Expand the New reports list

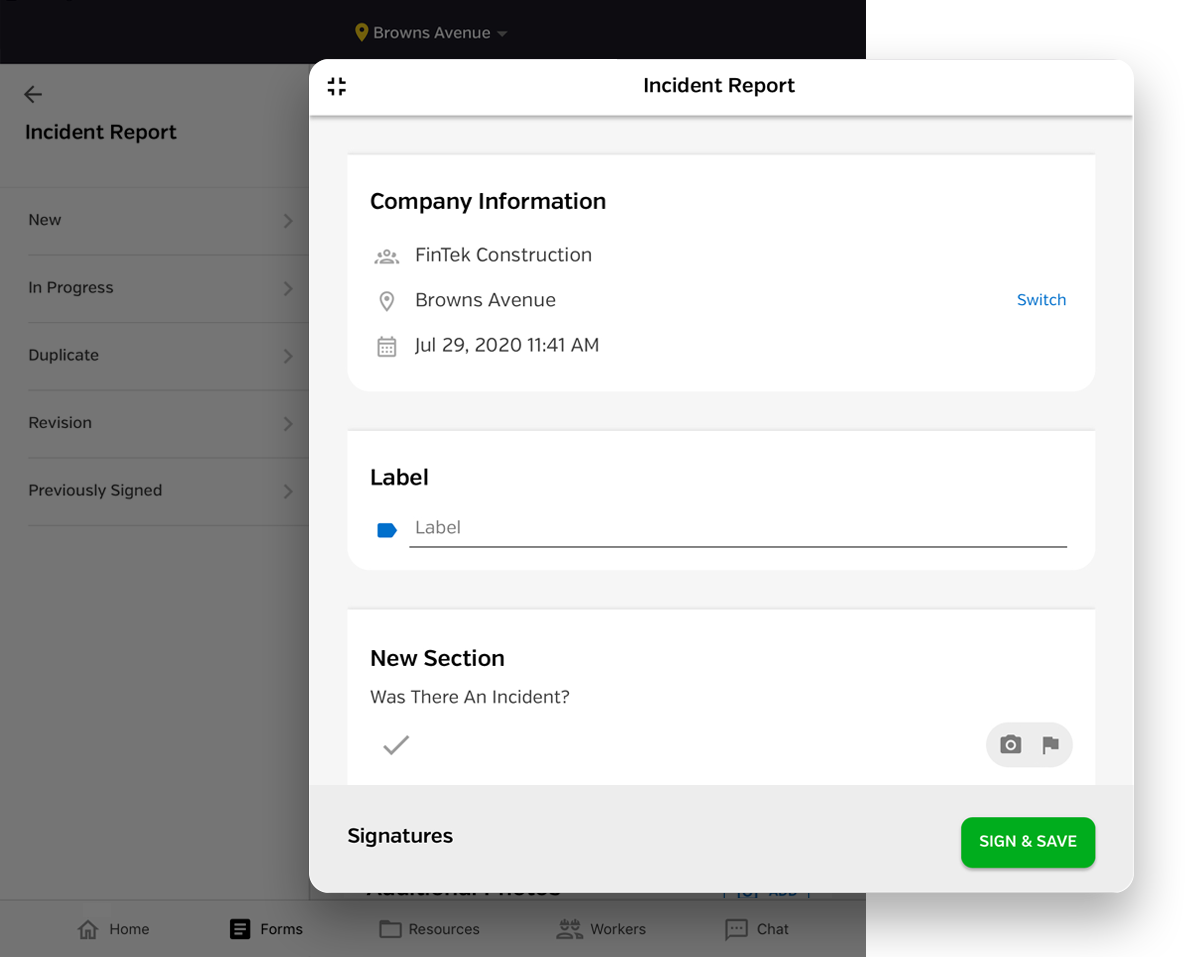pos(160,221)
